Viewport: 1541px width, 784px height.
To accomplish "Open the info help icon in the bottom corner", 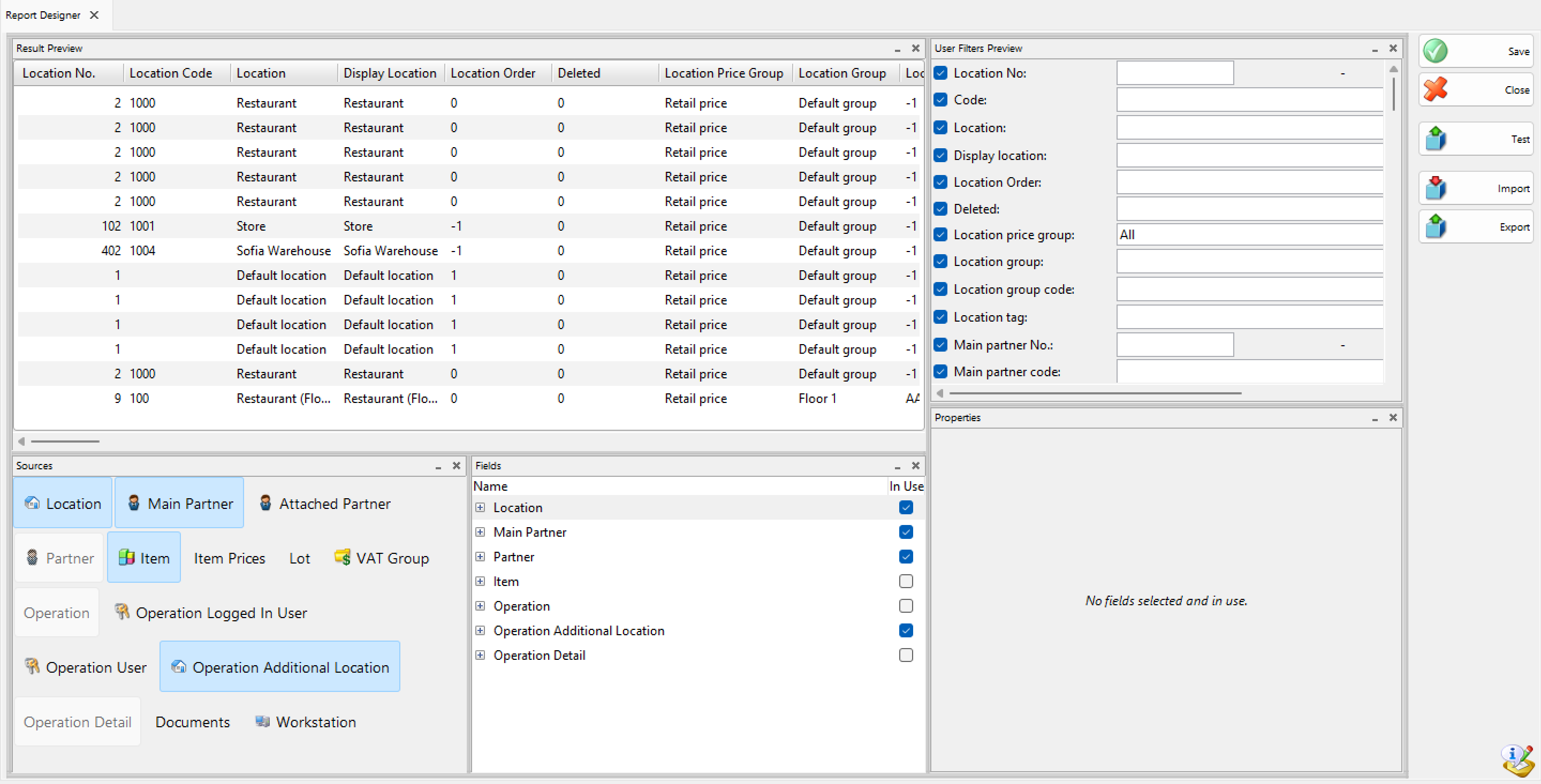I will click(x=1516, y=759).
